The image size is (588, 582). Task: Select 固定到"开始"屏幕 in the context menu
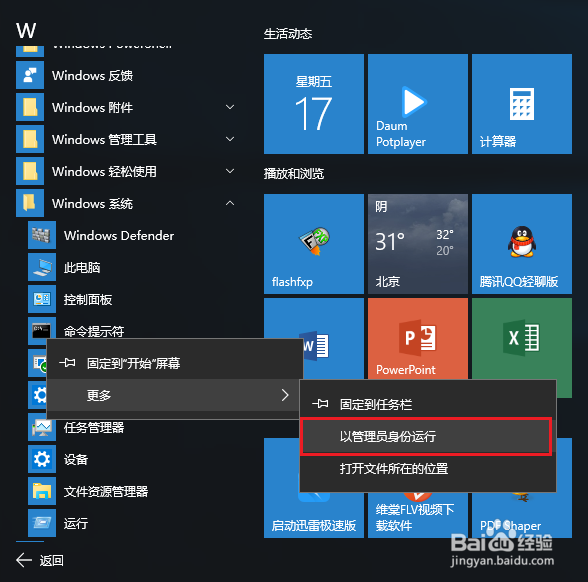click(x=175, y=363)
